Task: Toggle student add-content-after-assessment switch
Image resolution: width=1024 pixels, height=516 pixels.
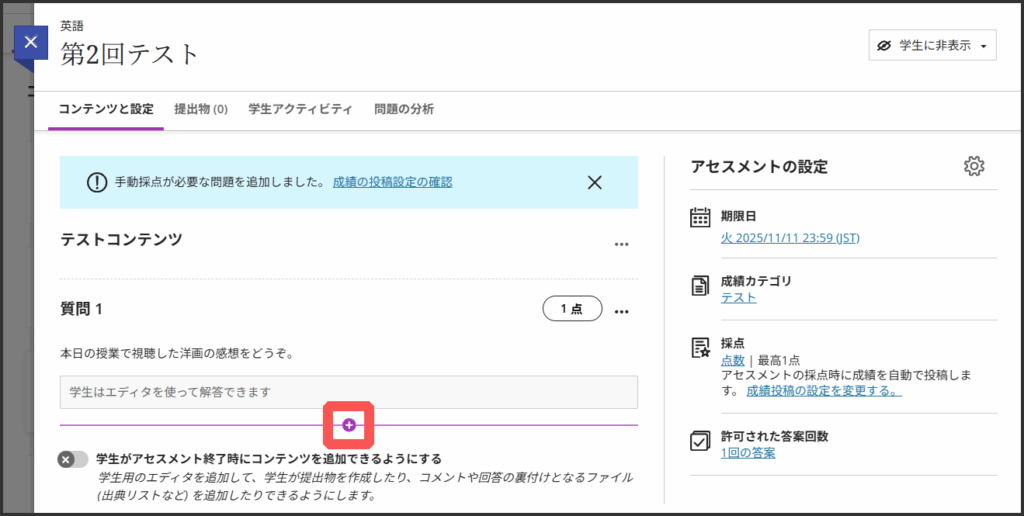Action: coord(73,459)
